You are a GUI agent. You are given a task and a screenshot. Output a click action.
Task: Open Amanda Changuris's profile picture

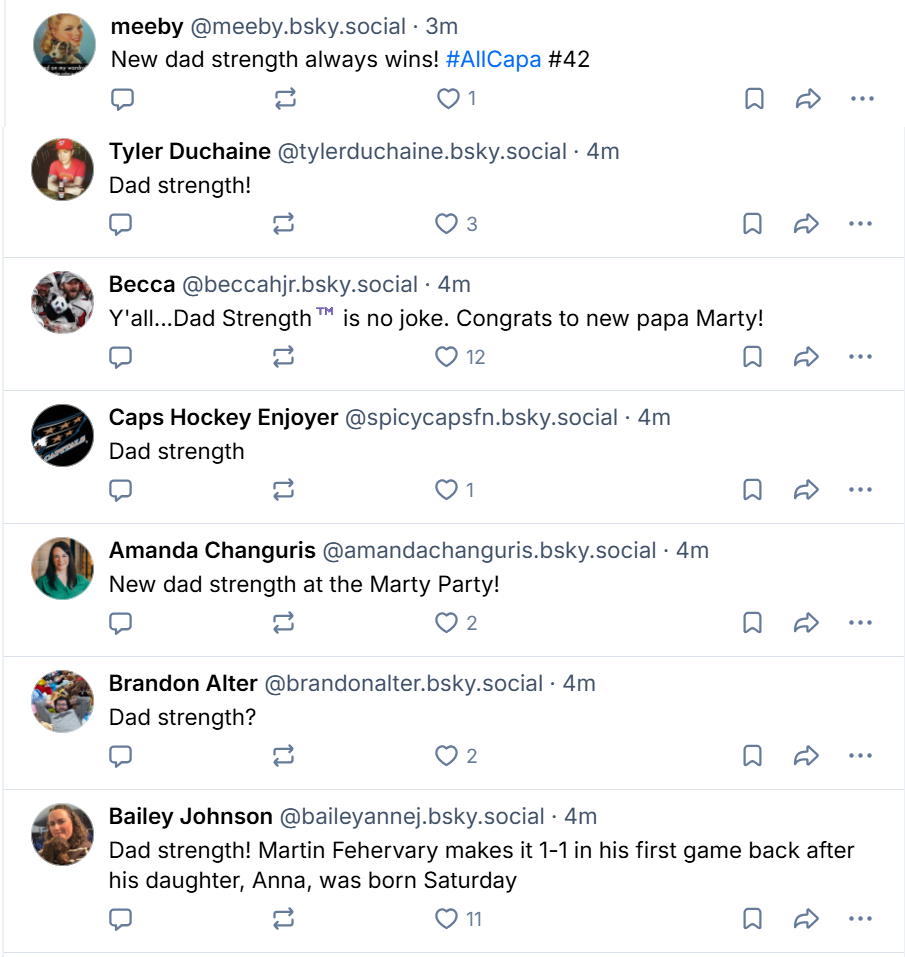(x=63, y=568)
